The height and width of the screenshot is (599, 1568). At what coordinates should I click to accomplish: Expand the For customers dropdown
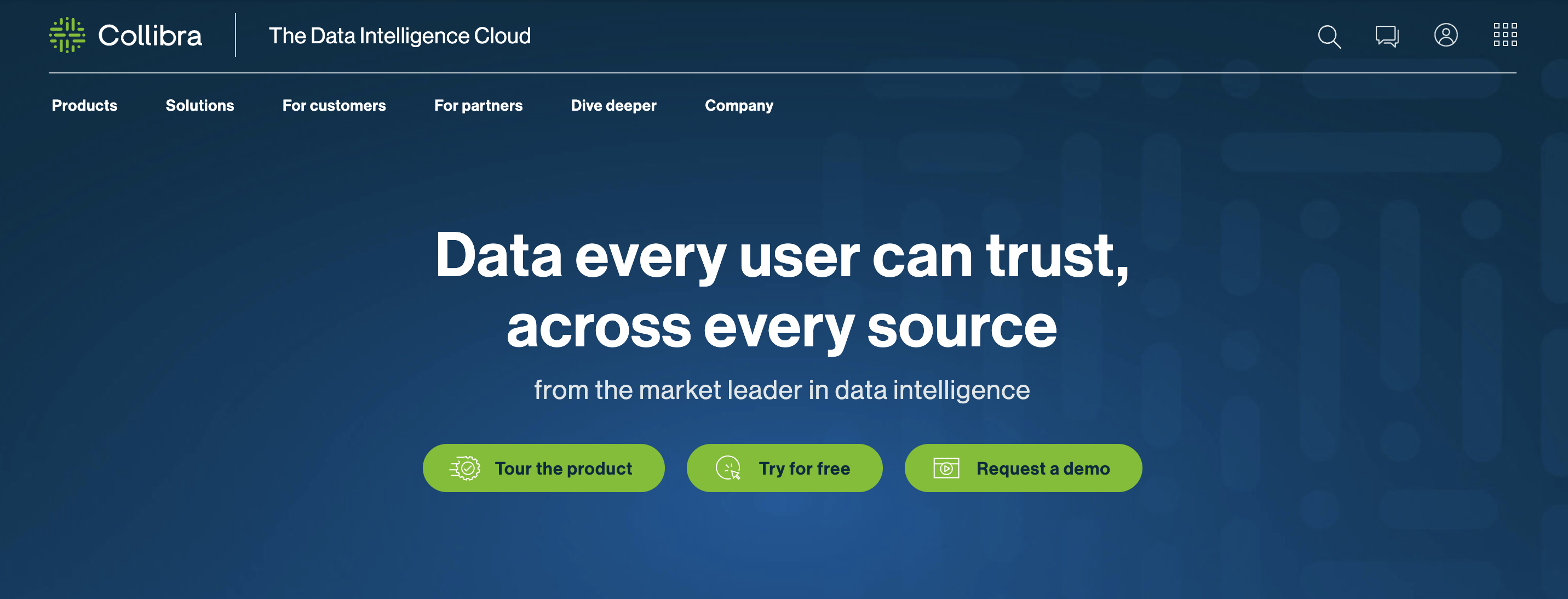pos(334,105)
